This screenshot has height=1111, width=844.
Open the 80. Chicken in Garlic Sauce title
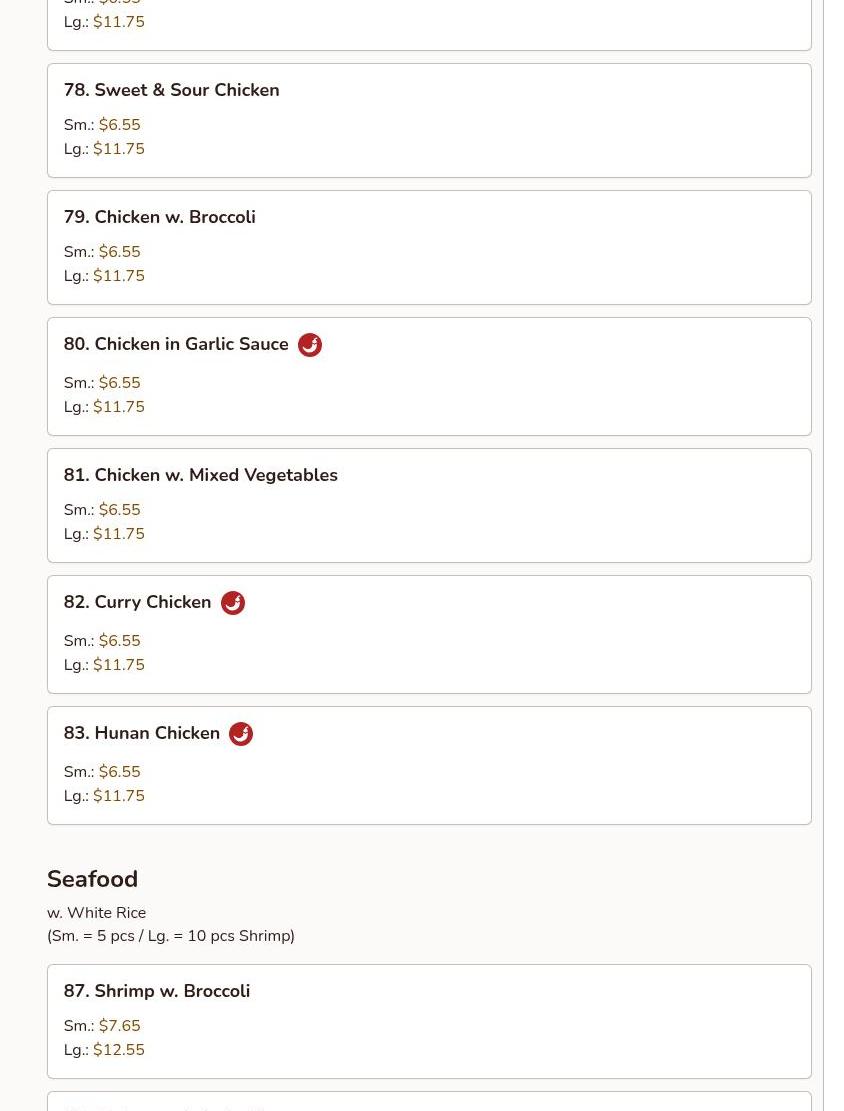(x=176, y=344)
